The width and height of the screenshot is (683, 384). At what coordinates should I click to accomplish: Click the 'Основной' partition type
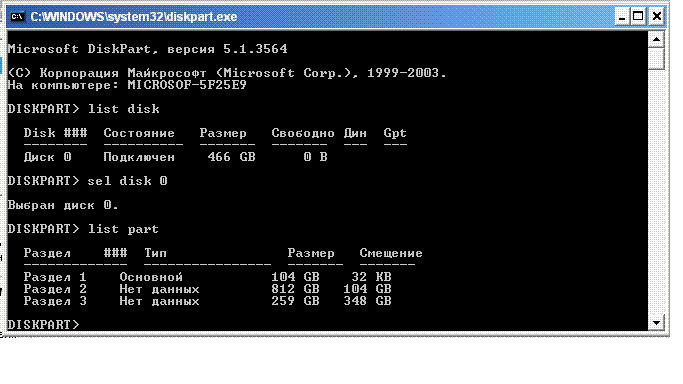[151, 277]
